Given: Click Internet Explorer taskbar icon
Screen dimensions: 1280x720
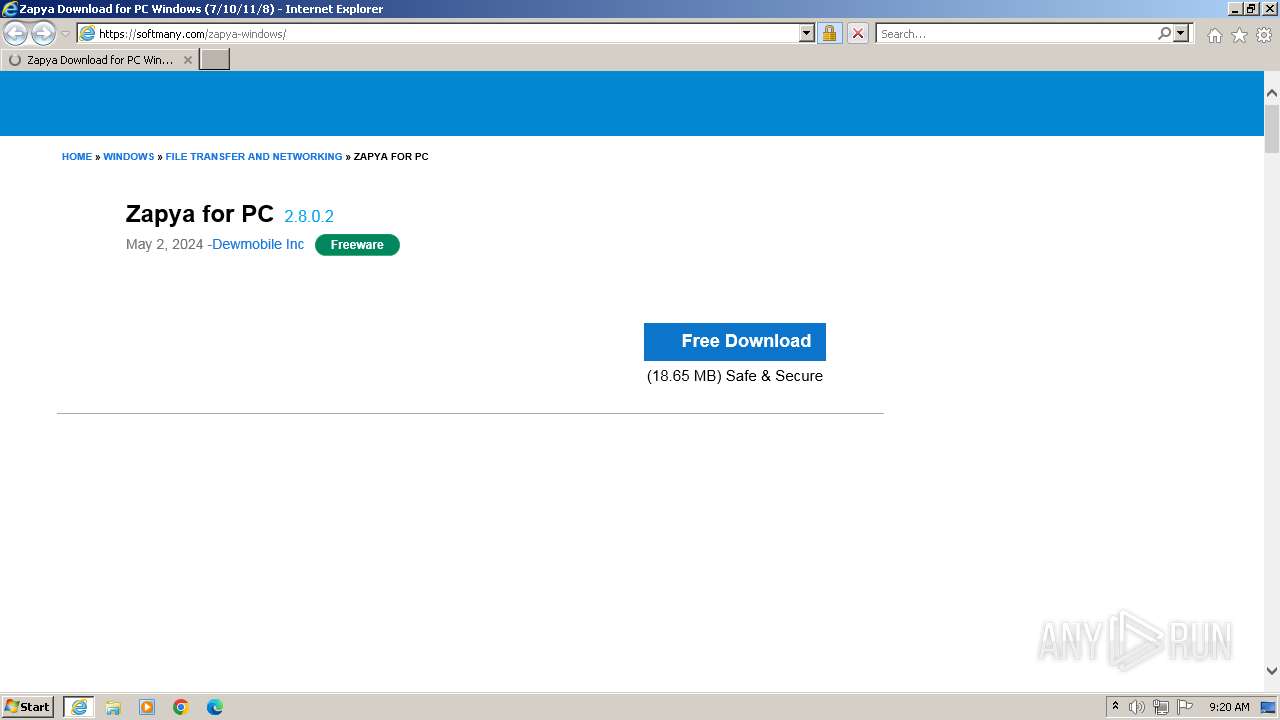Looking at the screenshot, I should click(79, 707).
